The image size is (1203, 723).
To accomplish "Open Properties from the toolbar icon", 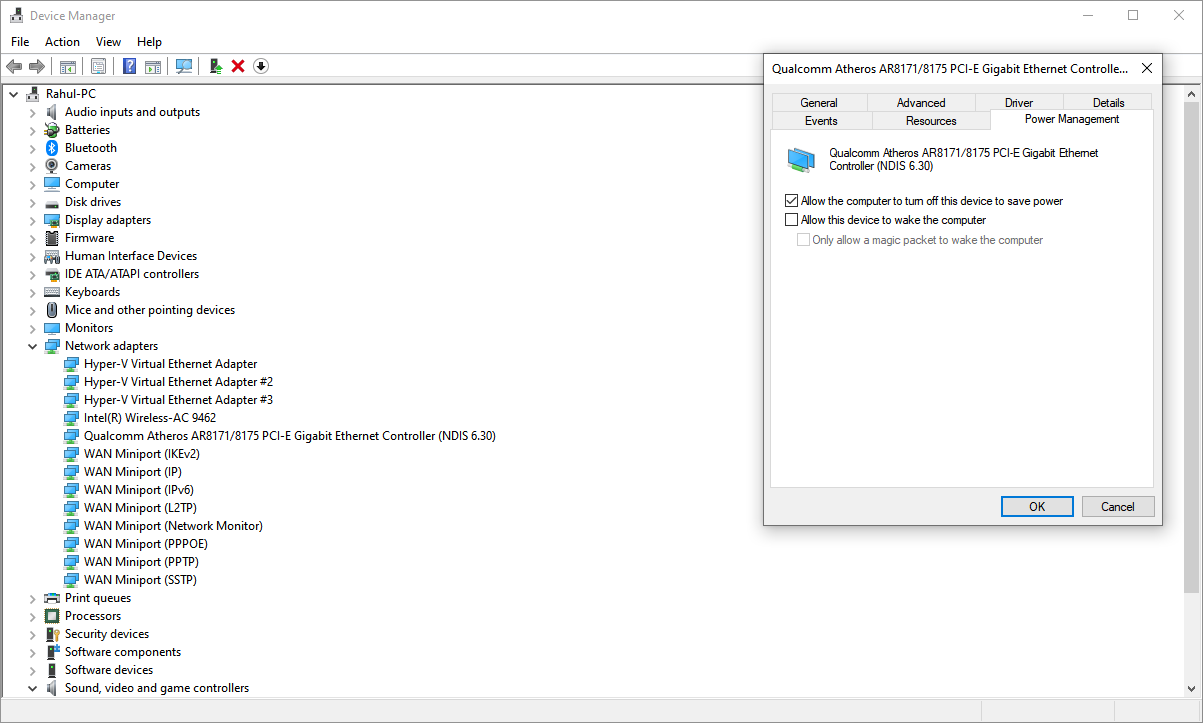I will [99, 66].
